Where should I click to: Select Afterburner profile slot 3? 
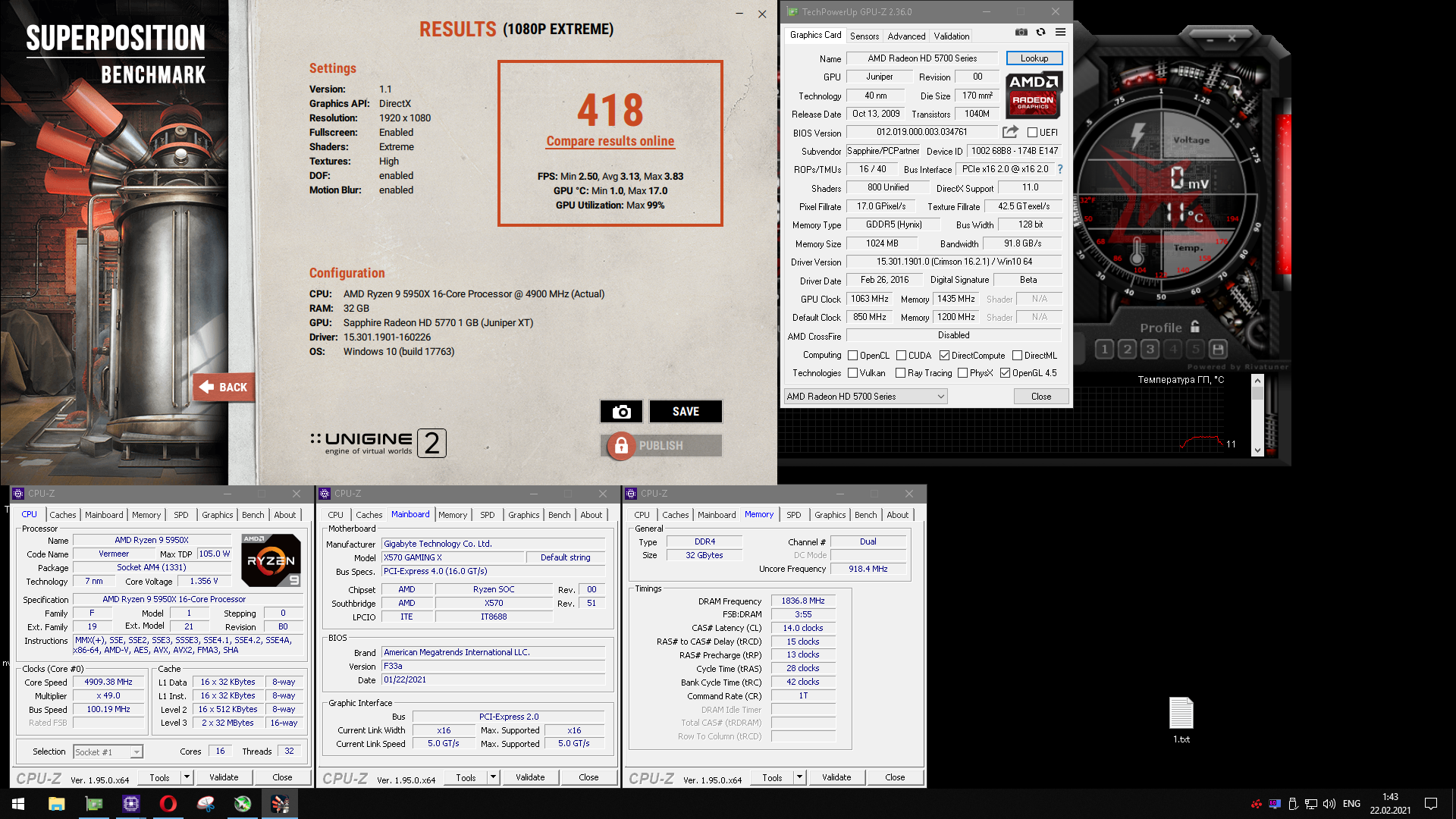click(x=1150, y=350)
